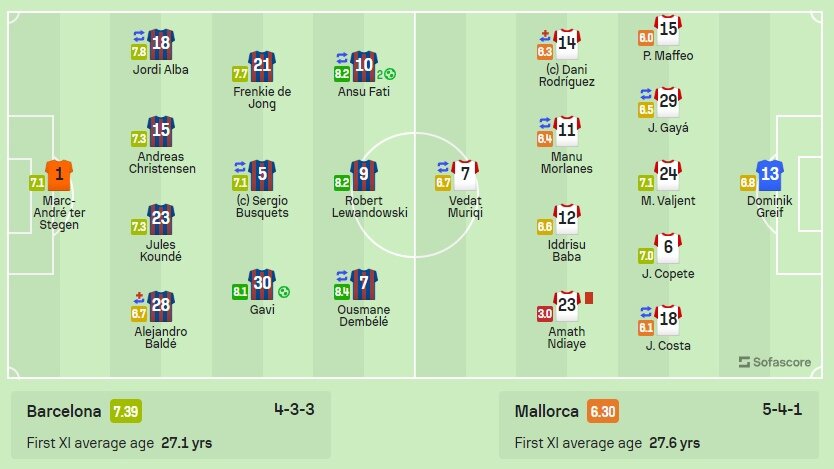Select Robert Lewandowski's number 9 shirt
Screen dimensions: 834x469
pos(364,175)
